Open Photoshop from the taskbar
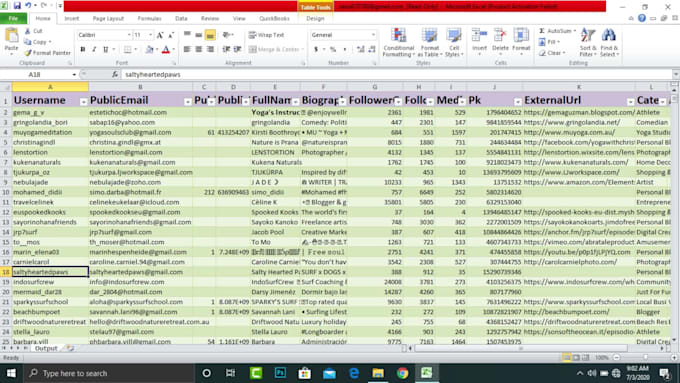Screen dimensions: 680x383 point(281,373)
